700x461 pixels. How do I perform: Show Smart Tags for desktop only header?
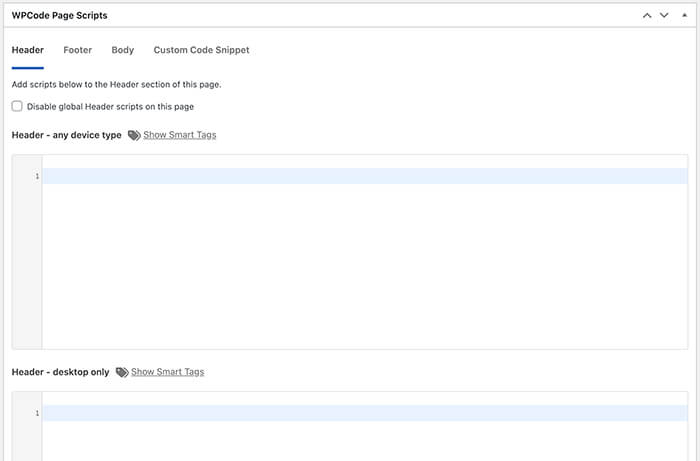pyautogui.click(x=167, y=372)
